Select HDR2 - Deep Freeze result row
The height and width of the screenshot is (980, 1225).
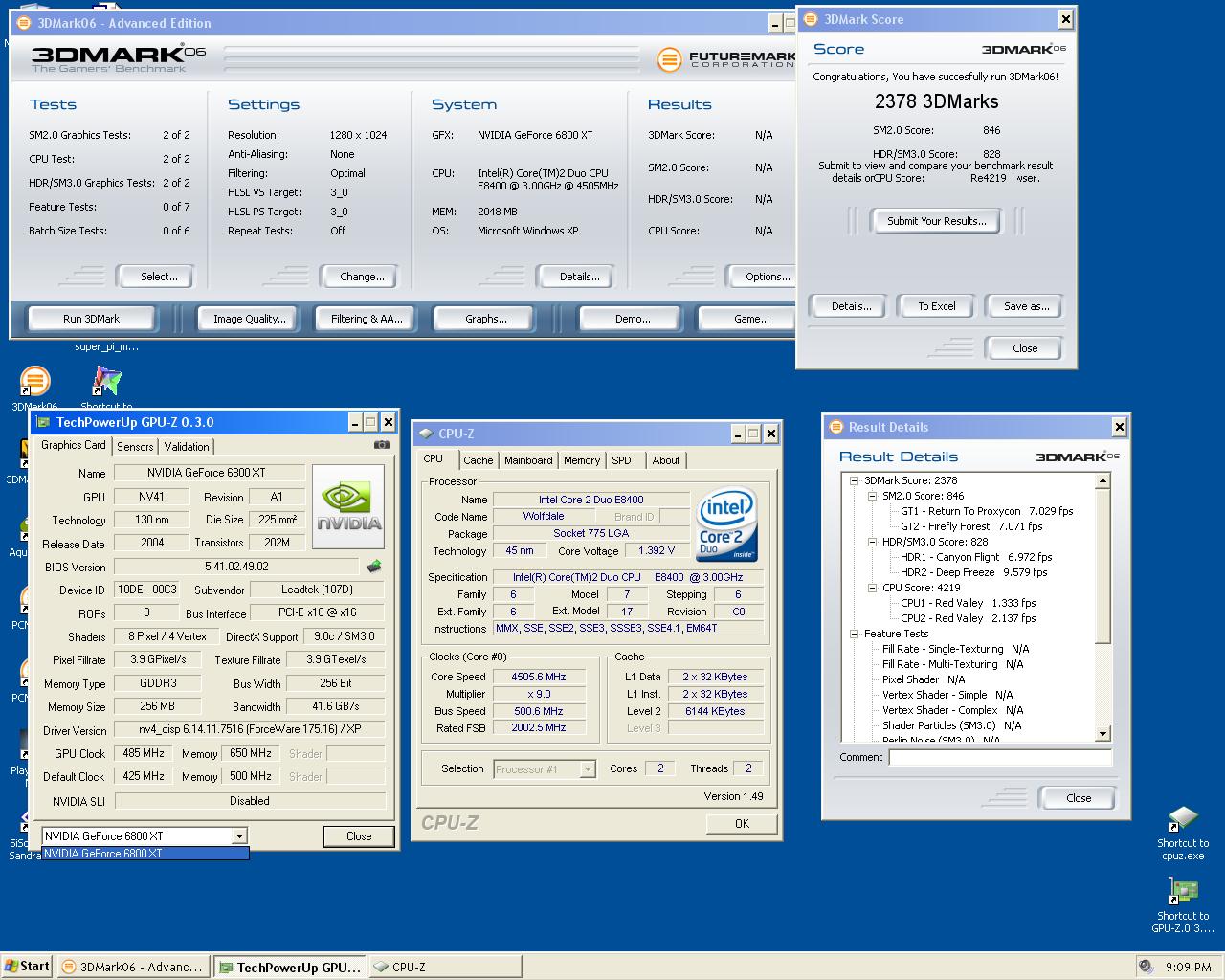(973, 573)
